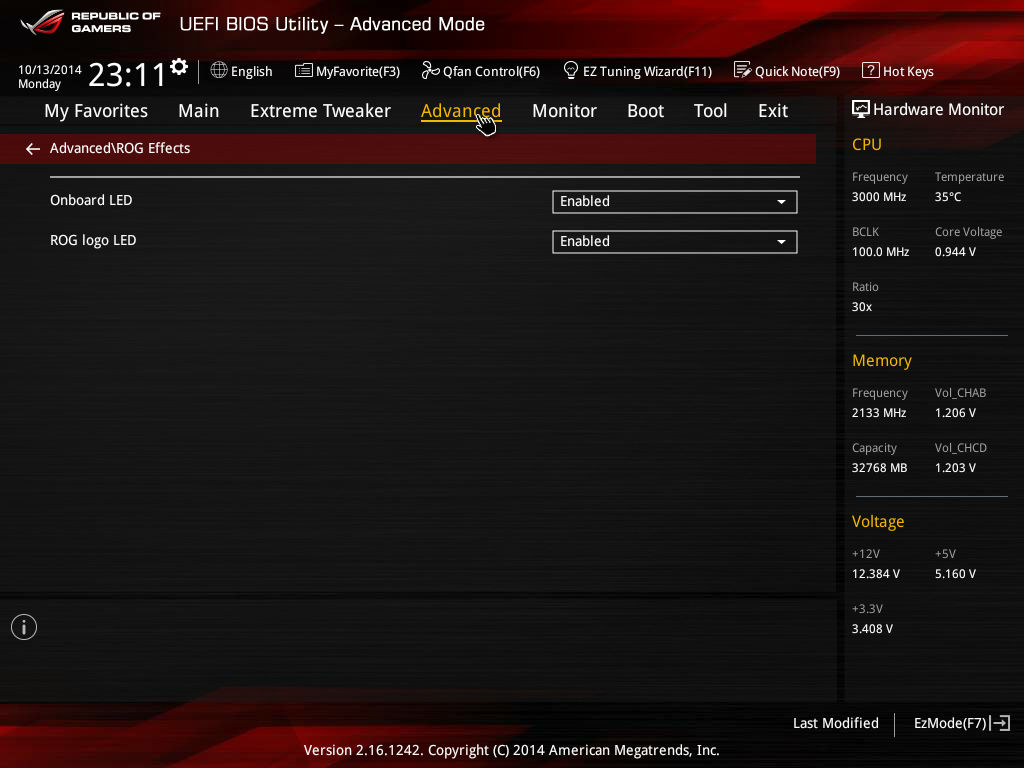Click the 2133 MHz memory frequency value
The image size is (1024, 768).
[x=878, y=413]
